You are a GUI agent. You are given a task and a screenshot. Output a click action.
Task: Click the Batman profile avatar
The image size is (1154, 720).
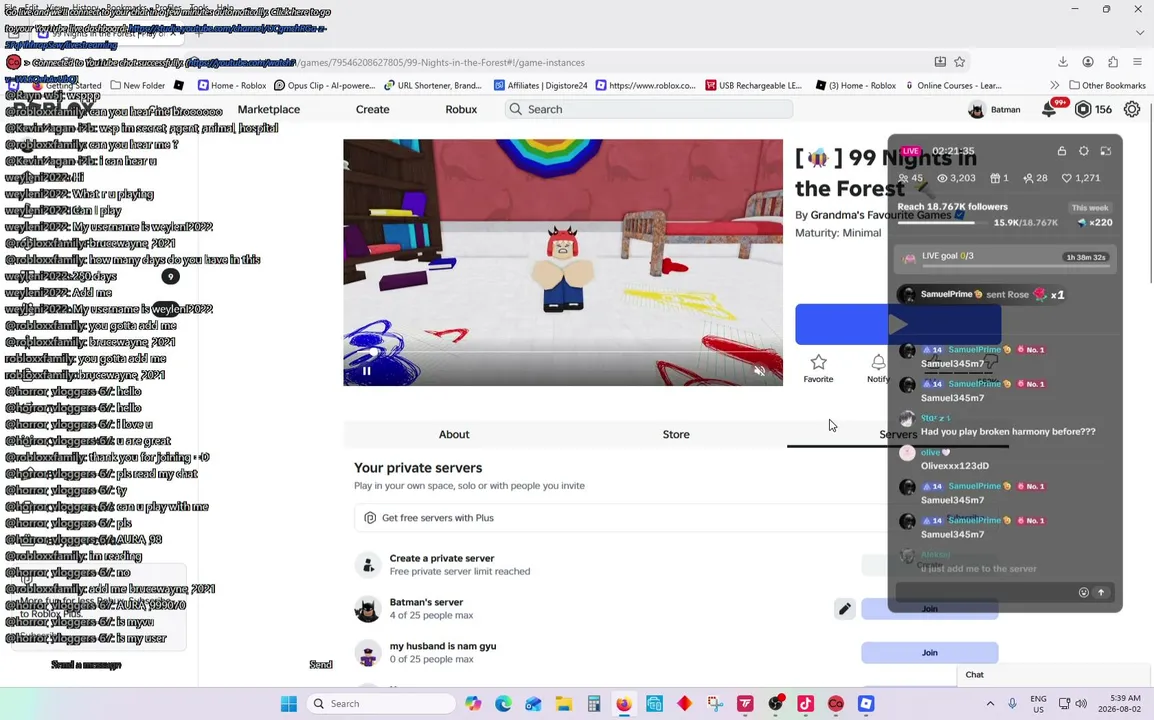tap(977, 110)
